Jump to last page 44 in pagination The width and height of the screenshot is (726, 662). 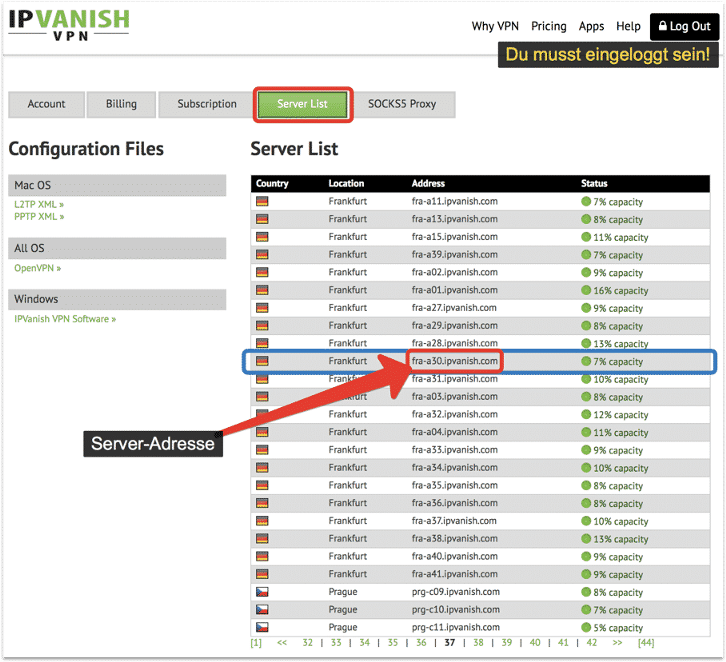click(x=646, y=643)
